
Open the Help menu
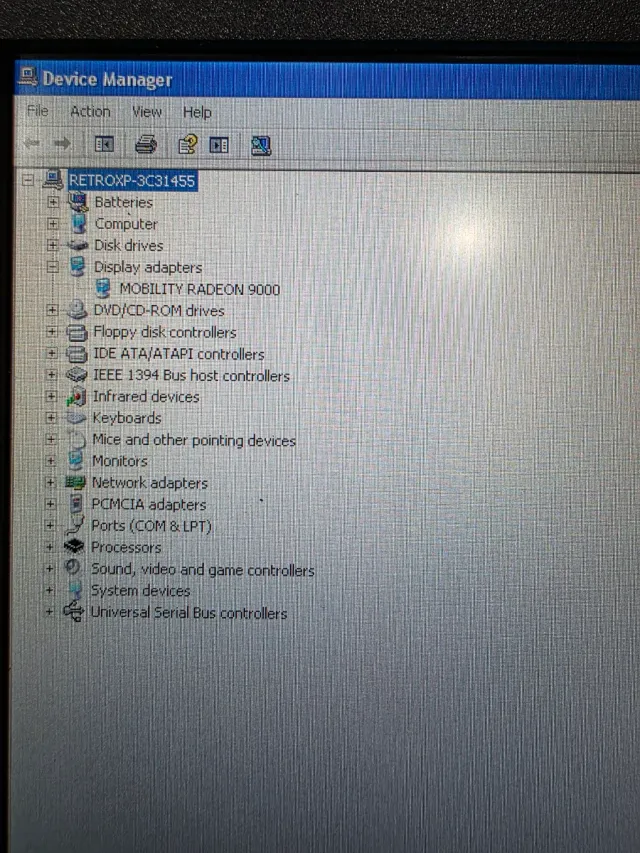(196, 113)
